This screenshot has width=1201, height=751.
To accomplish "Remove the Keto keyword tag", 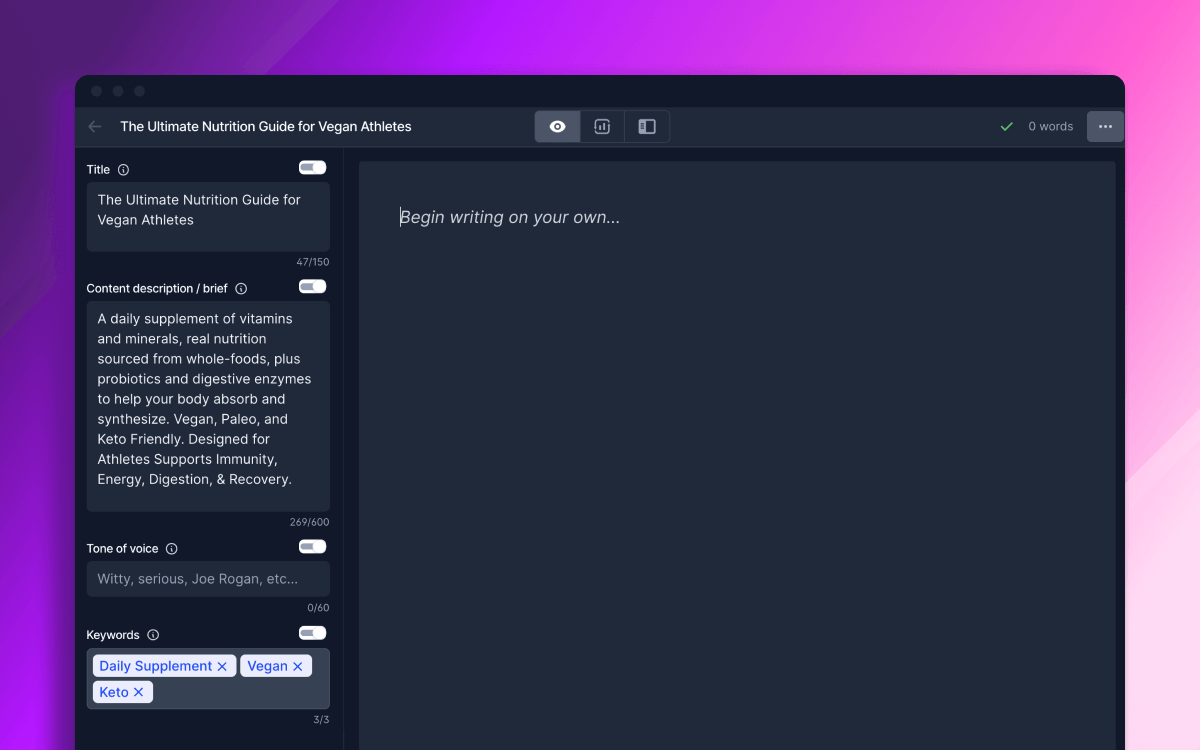I will pyautogui.click(x=138, y=692).
